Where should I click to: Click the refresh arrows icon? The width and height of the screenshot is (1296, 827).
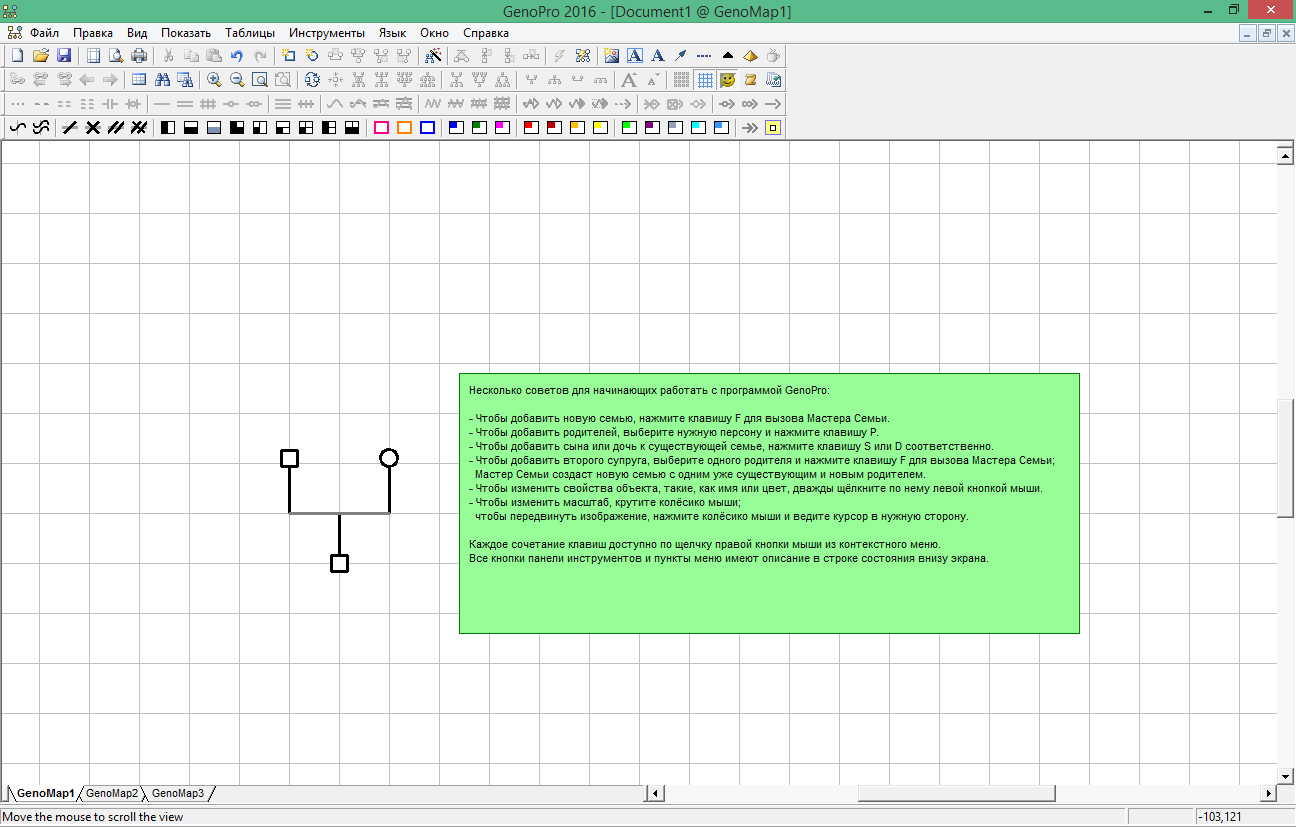pyautogui.click(x=312, y=80)
